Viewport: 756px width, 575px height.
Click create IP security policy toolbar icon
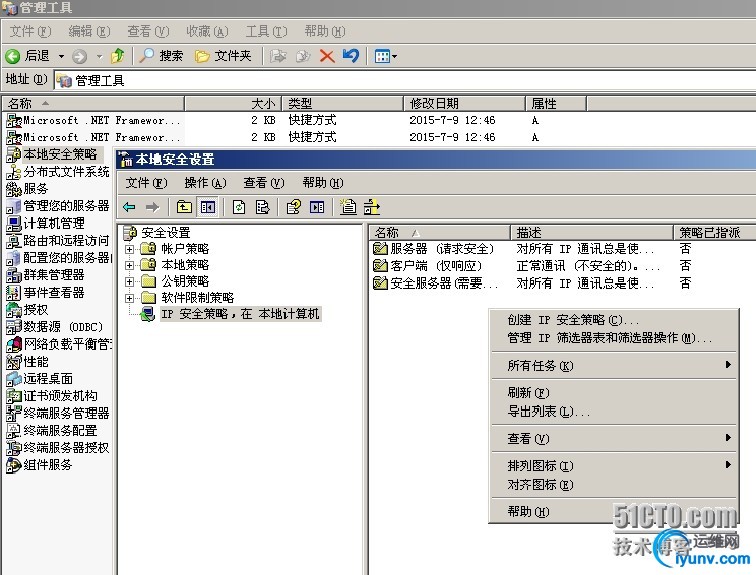tap(348, 207)
